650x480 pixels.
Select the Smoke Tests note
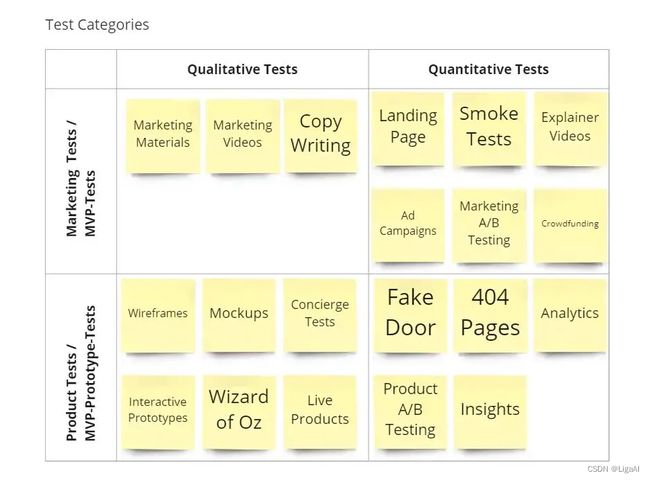click(x=489, y=129)
